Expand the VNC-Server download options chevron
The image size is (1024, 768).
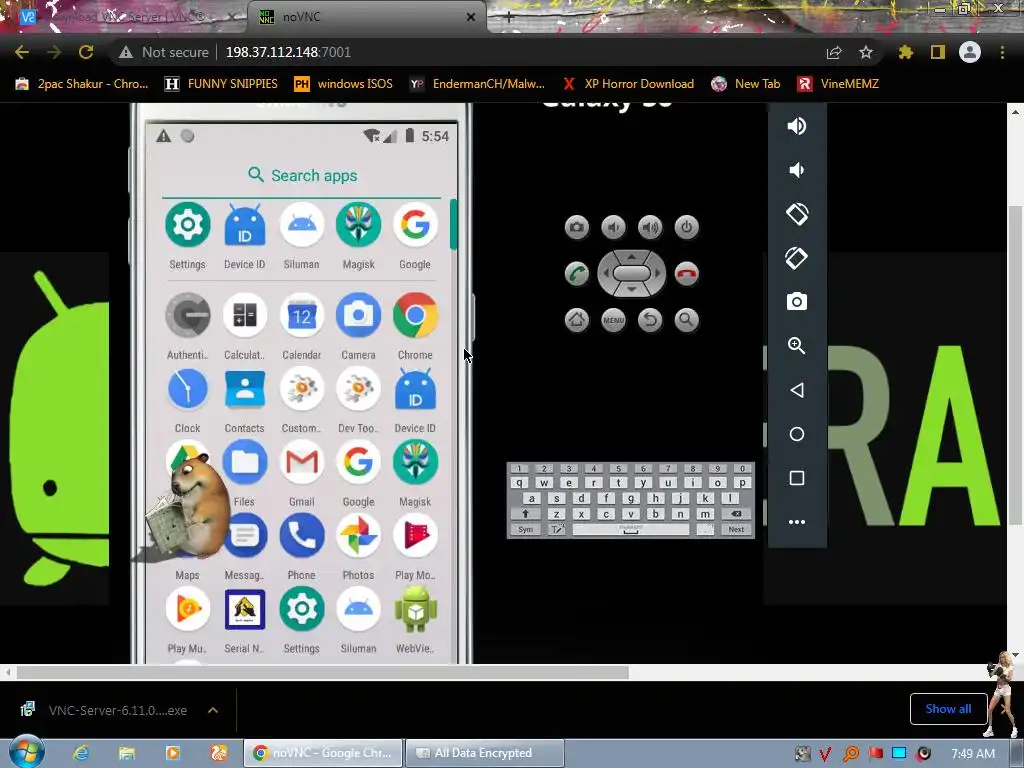click(213, 710)
